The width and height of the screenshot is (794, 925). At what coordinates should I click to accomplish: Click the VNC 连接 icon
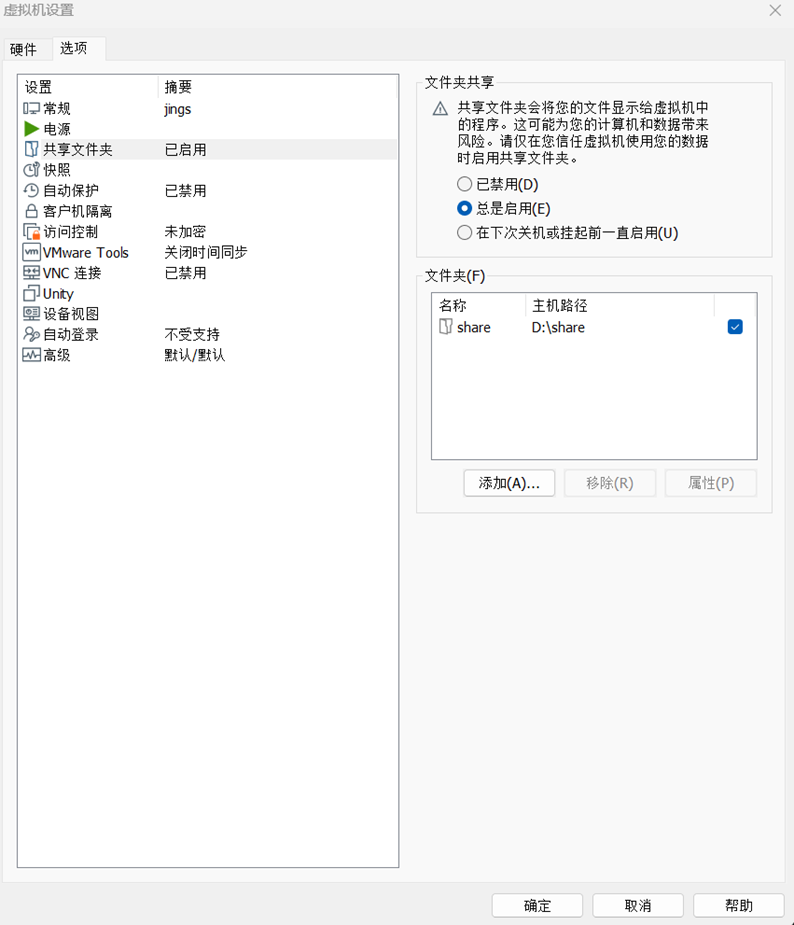[31, 273]
